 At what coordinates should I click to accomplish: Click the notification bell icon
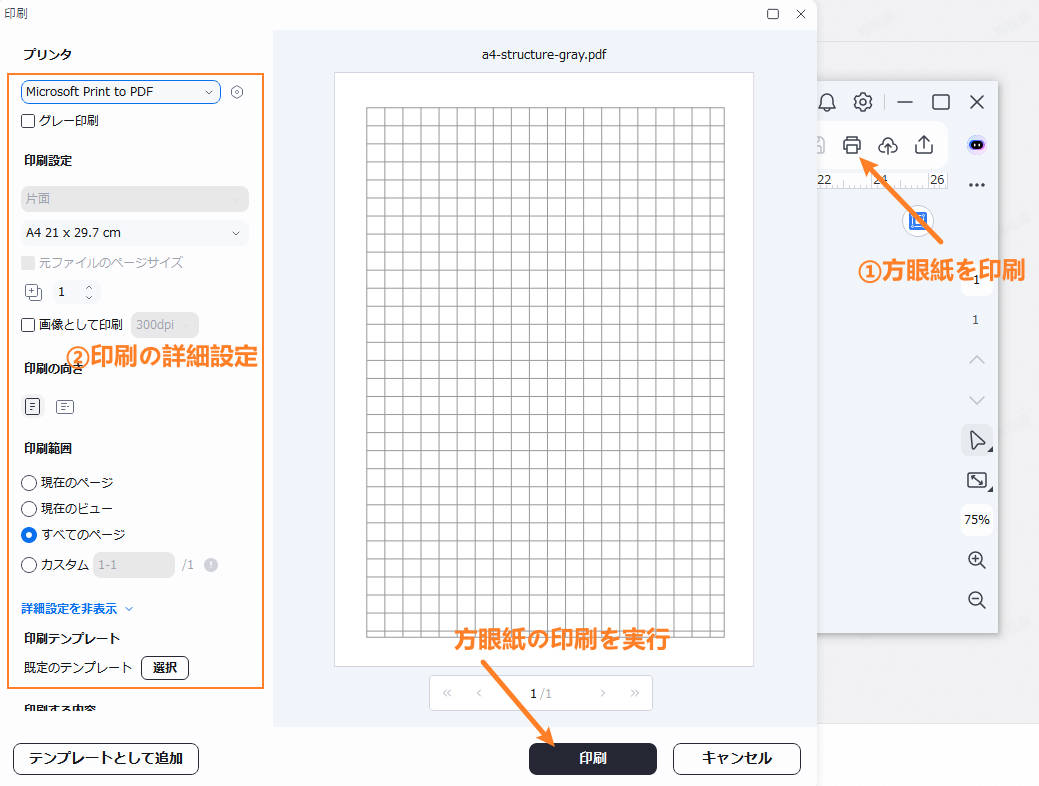pyautogui.click(x=827, y=102)
